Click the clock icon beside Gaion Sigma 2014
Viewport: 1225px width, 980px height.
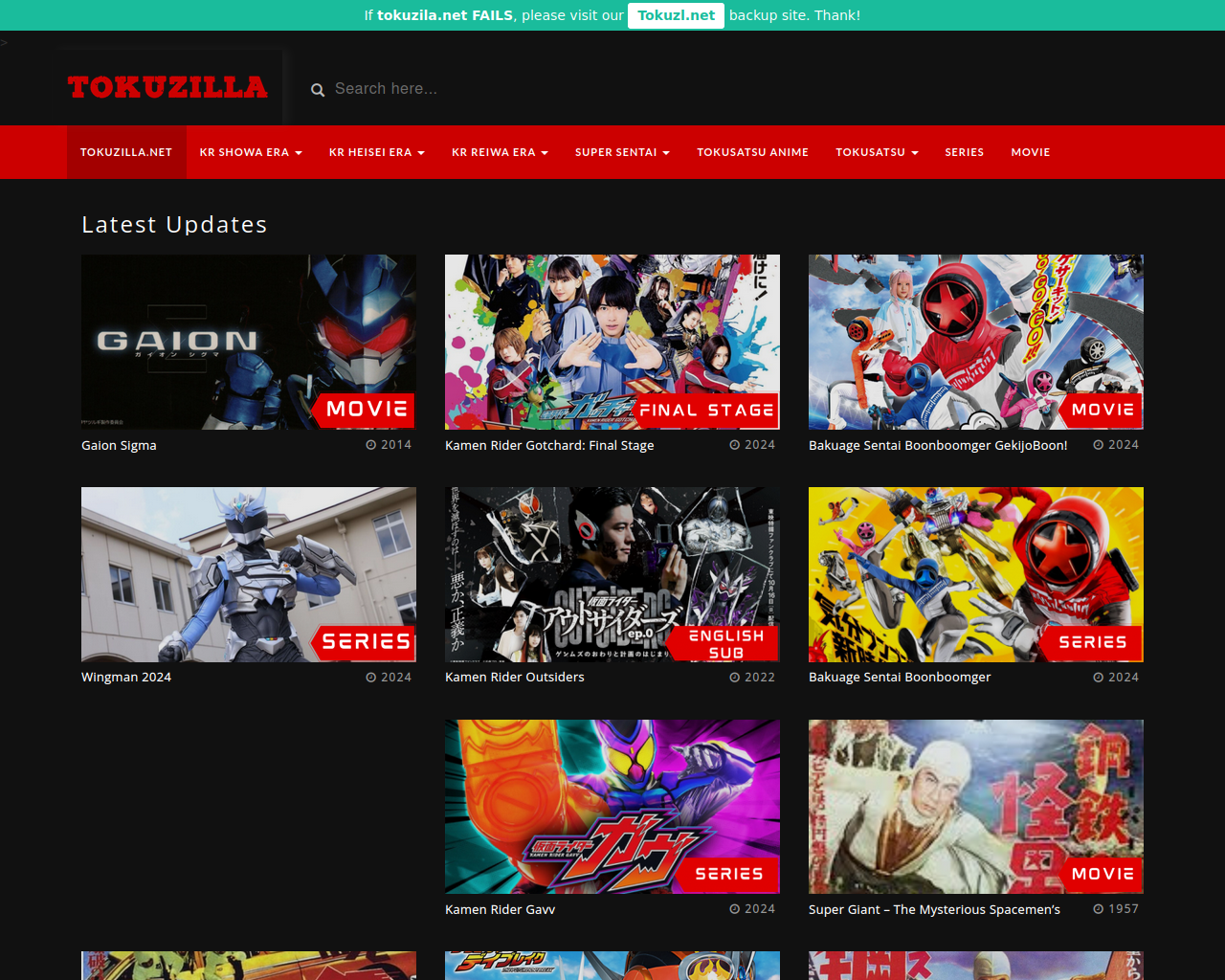tap(370, 445)
